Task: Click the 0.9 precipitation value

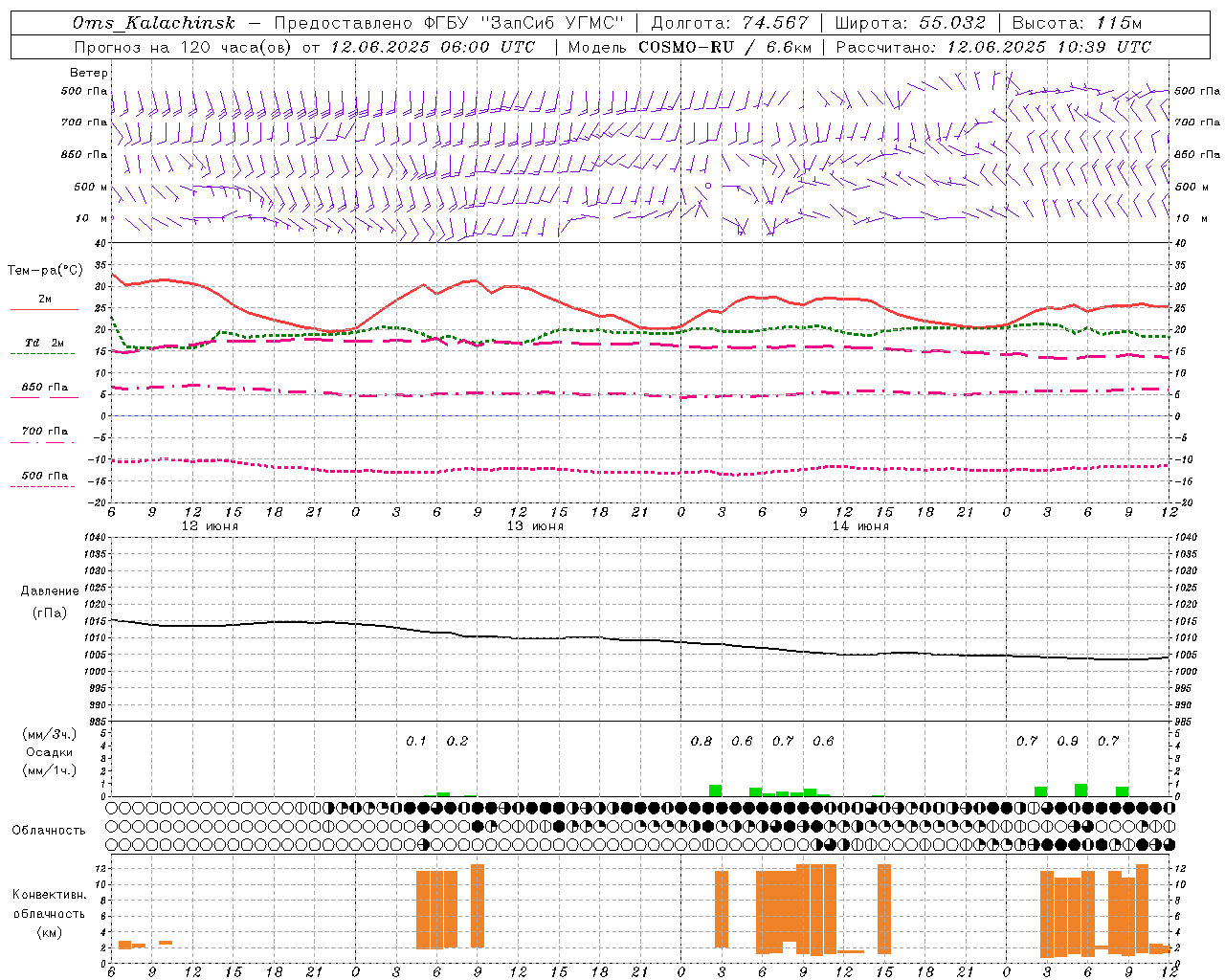Action: point(1067,742)
